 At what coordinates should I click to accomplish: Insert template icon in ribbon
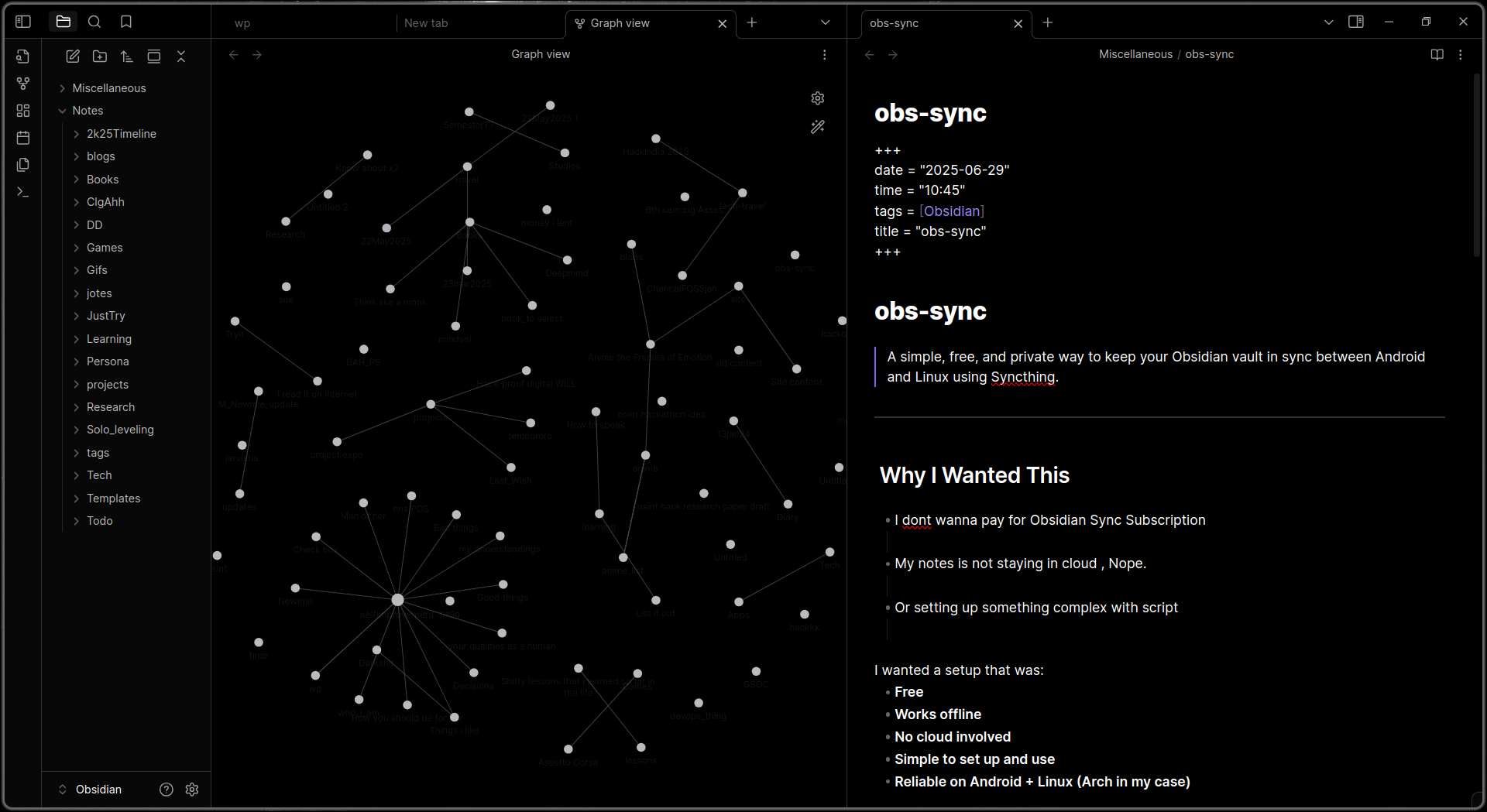[x=23, y=165]
